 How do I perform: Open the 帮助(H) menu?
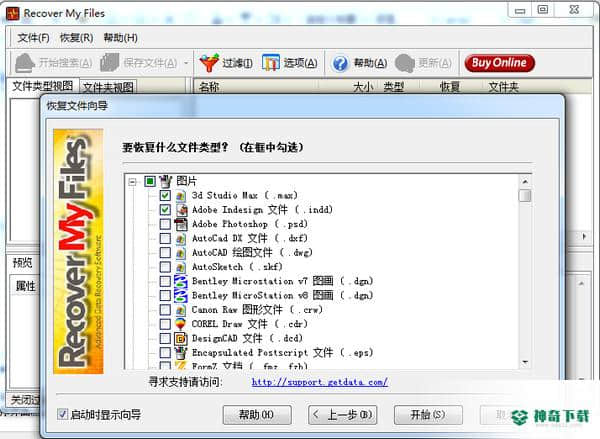click(121, 38)
